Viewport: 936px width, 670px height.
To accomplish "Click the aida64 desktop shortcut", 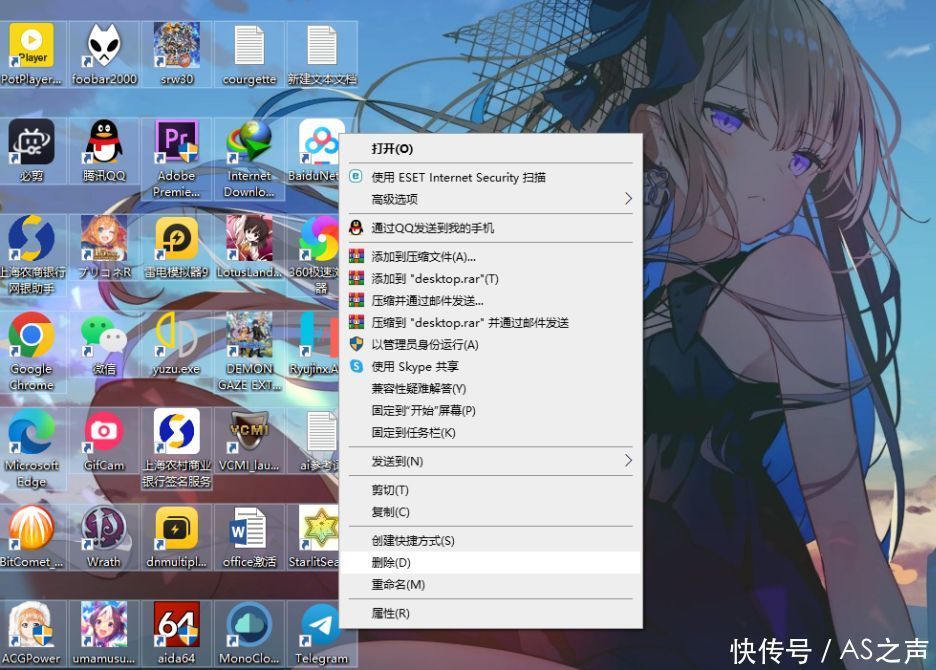I will (x=177, y=634).
